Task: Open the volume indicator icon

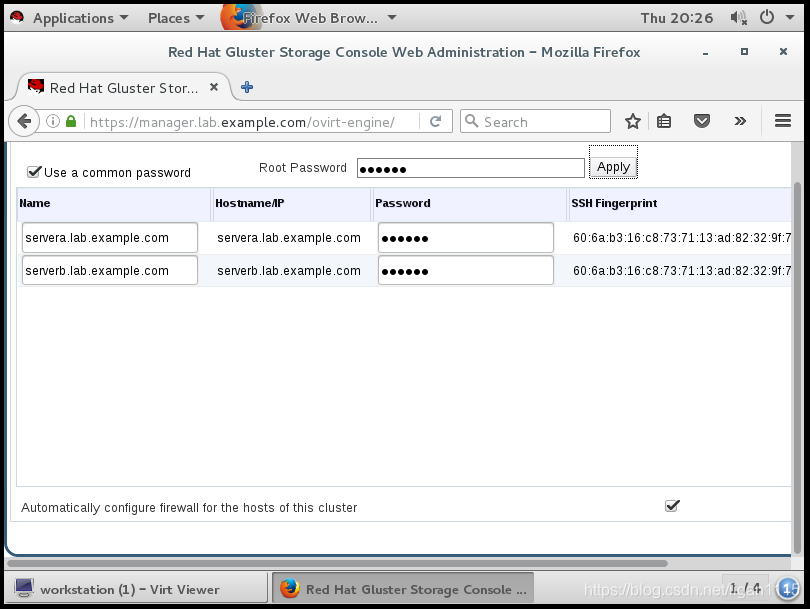Action: (x=738, y=18)
